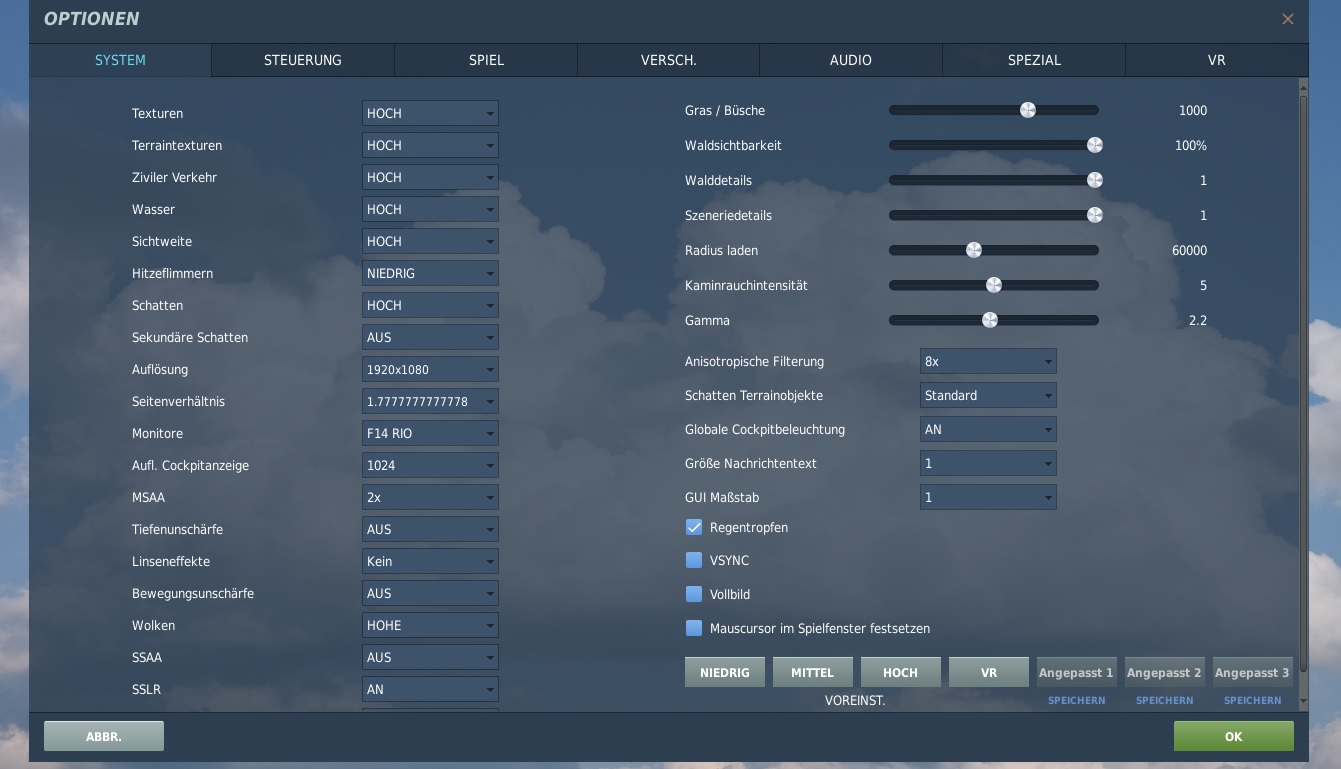The image size is (1341, 769).
Task: Open Anisotropische Filterung dropdown
Action: coord(987,361)
